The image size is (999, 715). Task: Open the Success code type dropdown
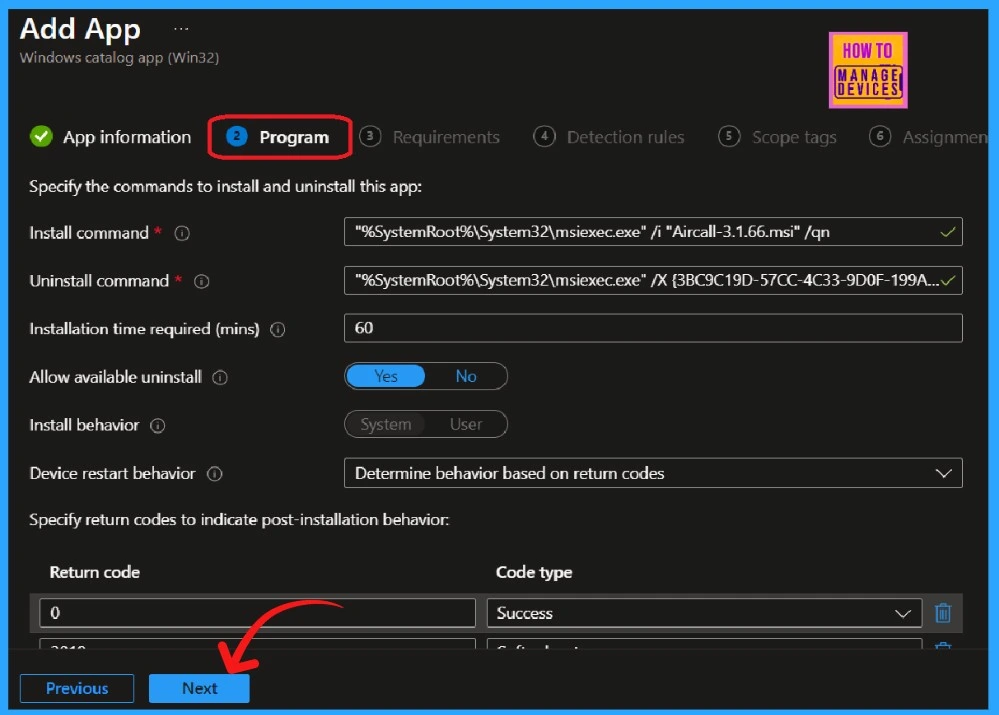point(704,613)
